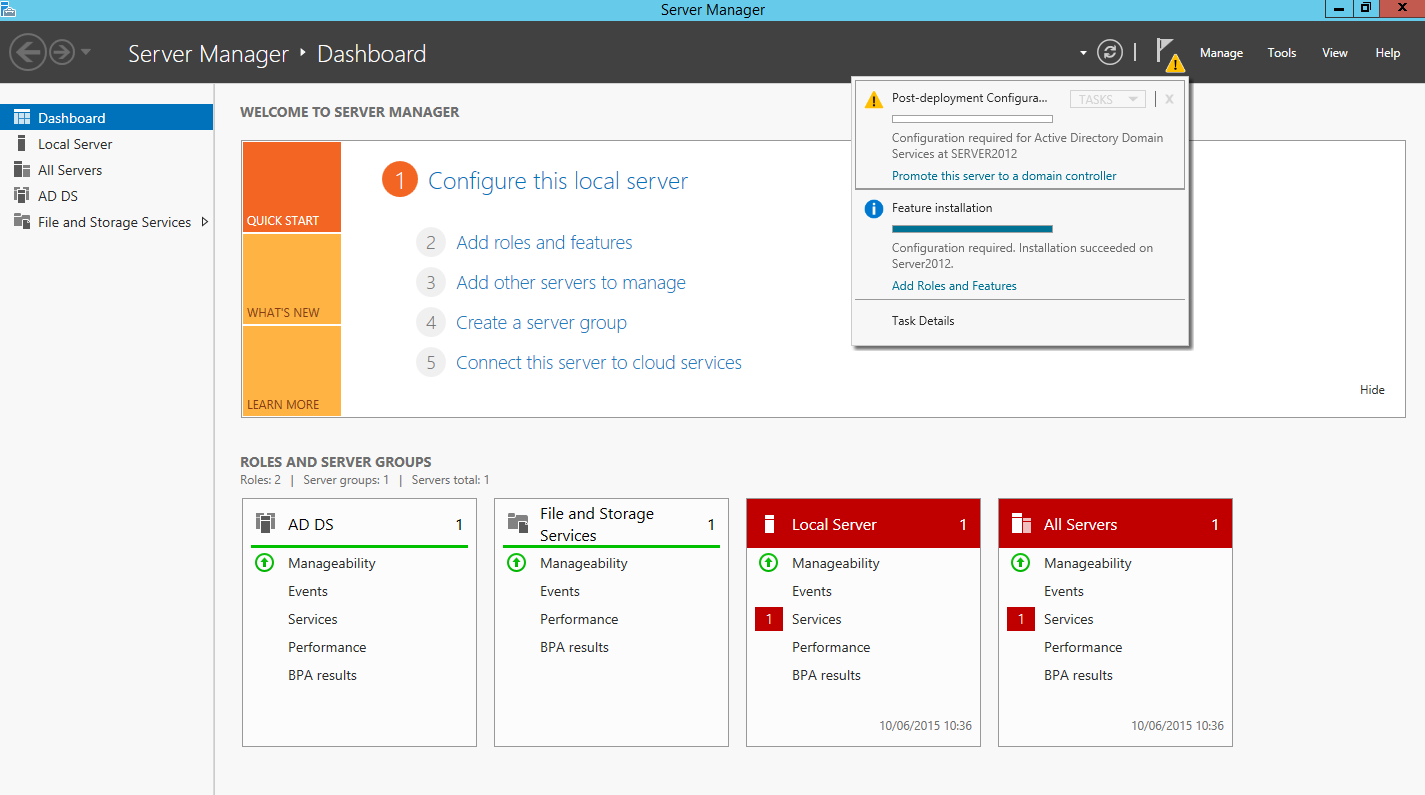Image resolution: width=1425 pixels, height=795 pixels.
Task: Click the Local Server tile icon
Action: (x=769, y=524)
